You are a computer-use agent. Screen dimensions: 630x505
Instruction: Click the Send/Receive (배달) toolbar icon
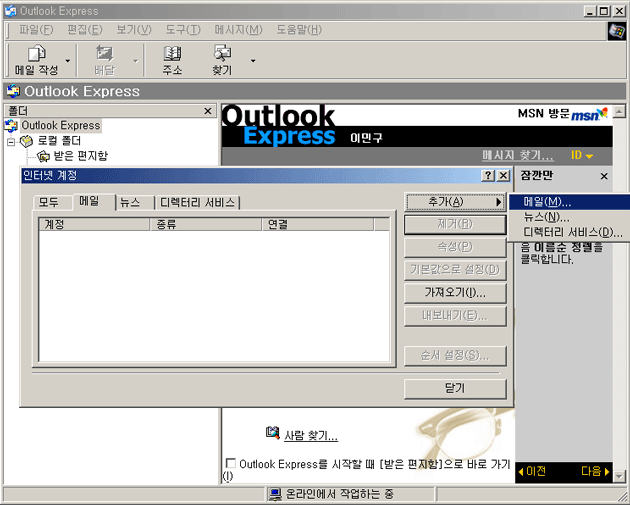pyautogui.click(x=104, y=53)
